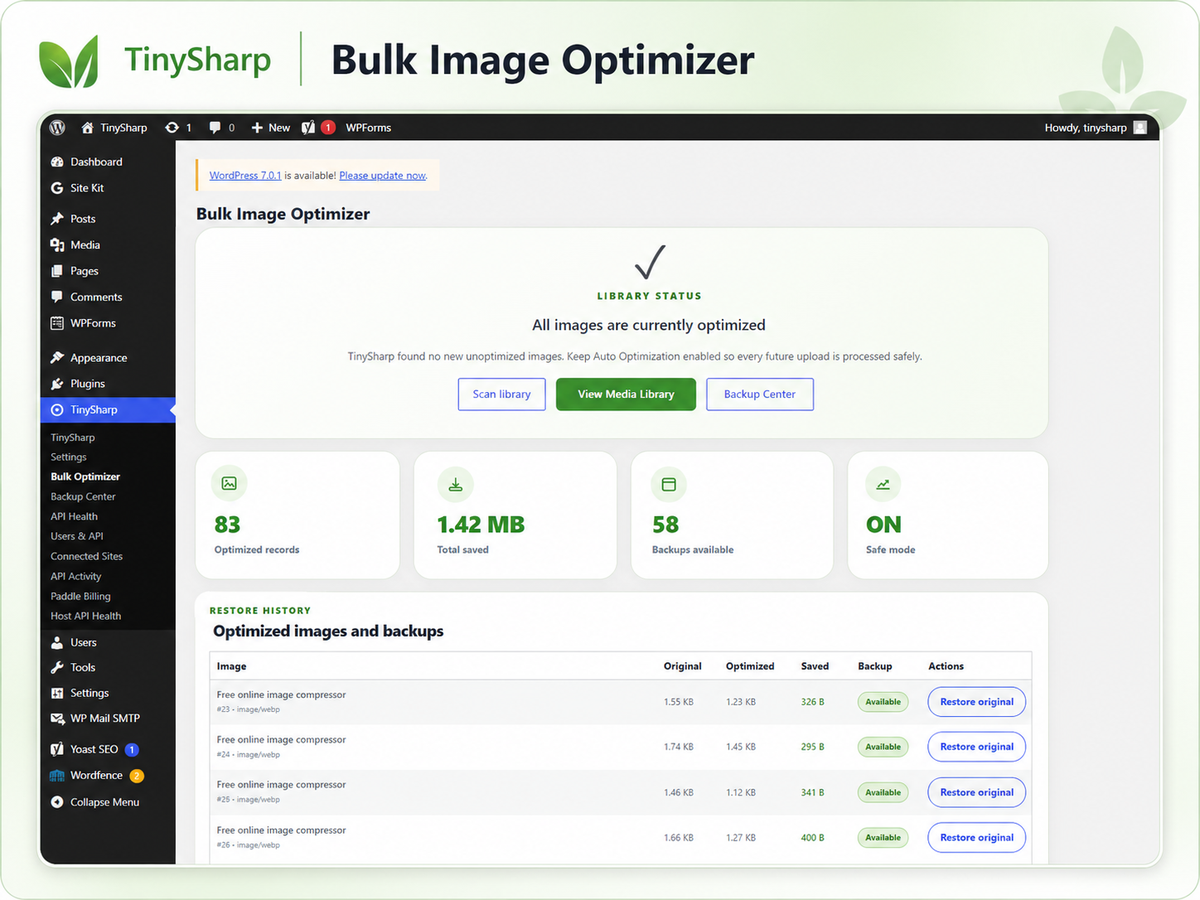Restore original for image #25
This screenshot has height=900, width=1200.
pos(977,792)
